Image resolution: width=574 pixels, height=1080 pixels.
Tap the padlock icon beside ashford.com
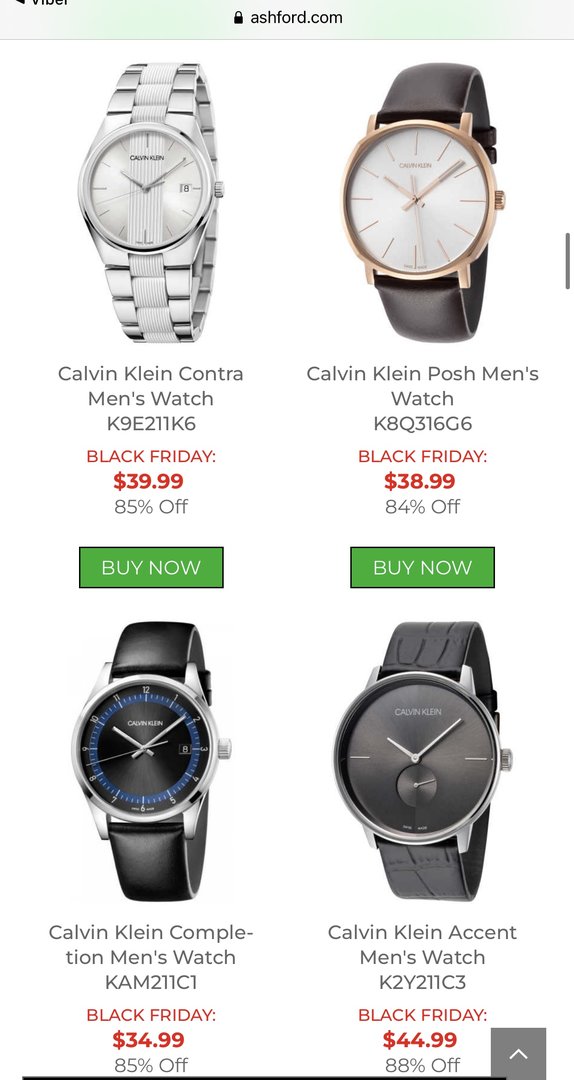(x=239, y=18)
